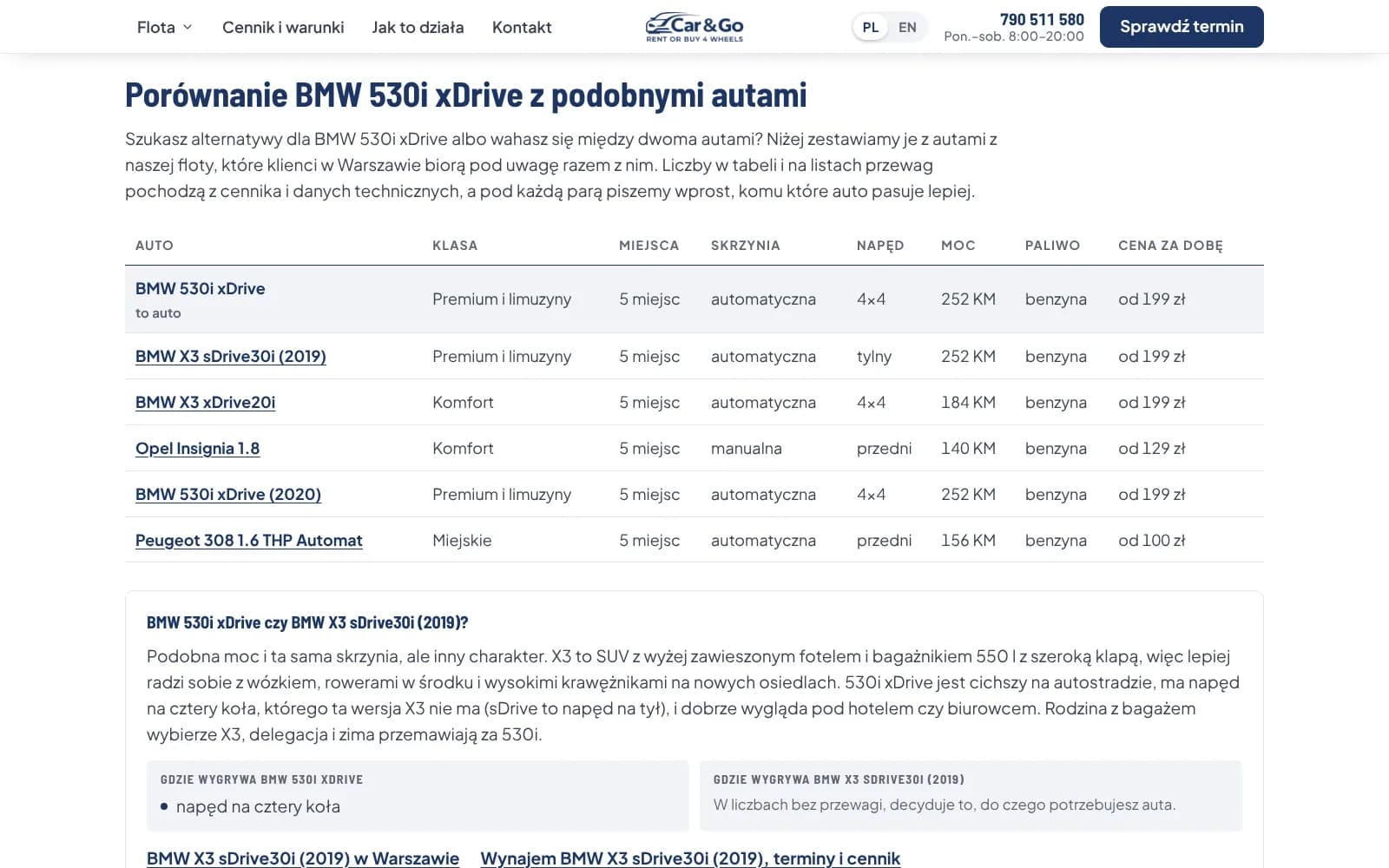The image size is (1389, 868).
Task: Click the "140 KM" power cell
Action: 968,448
